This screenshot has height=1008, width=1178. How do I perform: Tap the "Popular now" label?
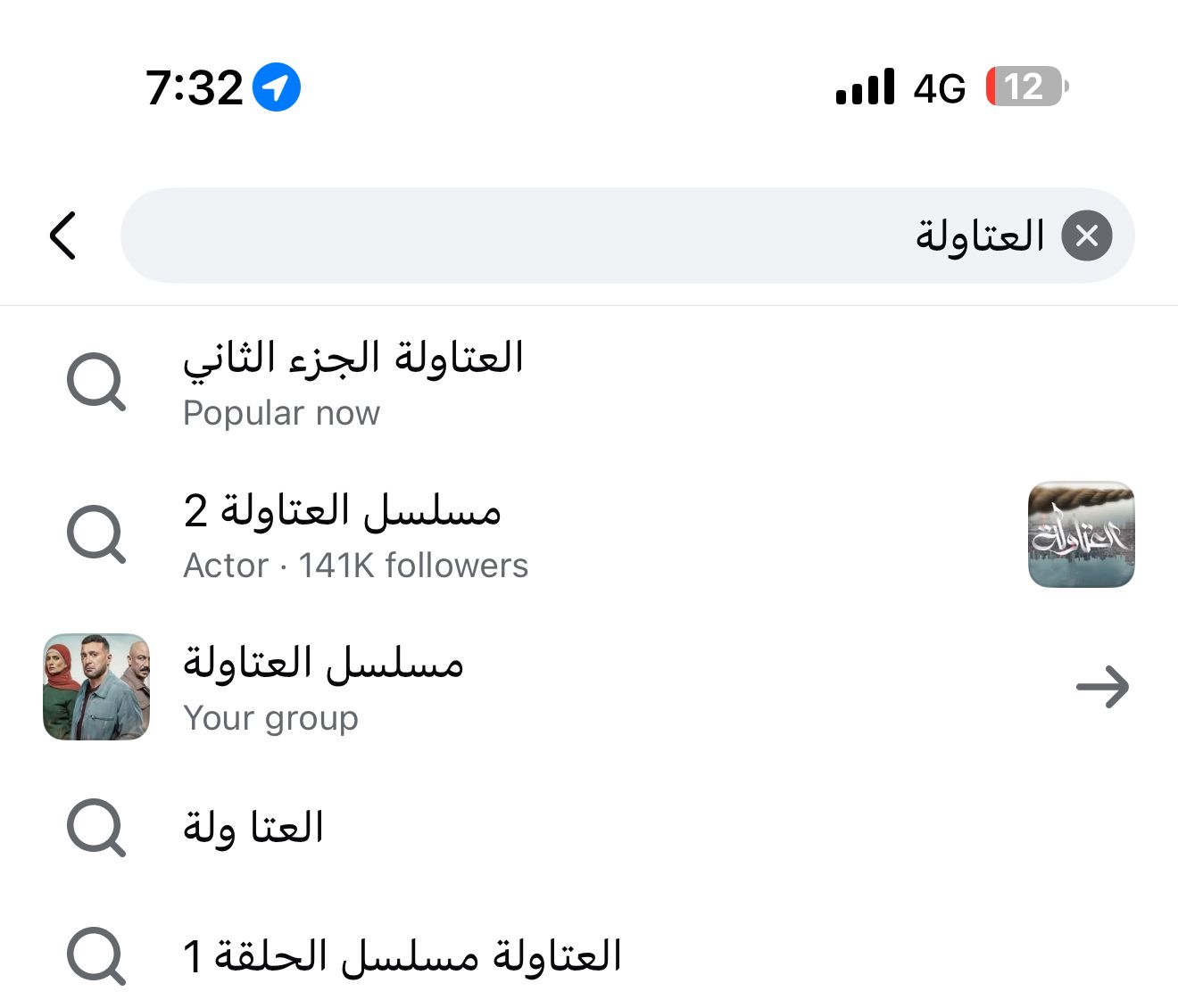pos(281,413)
